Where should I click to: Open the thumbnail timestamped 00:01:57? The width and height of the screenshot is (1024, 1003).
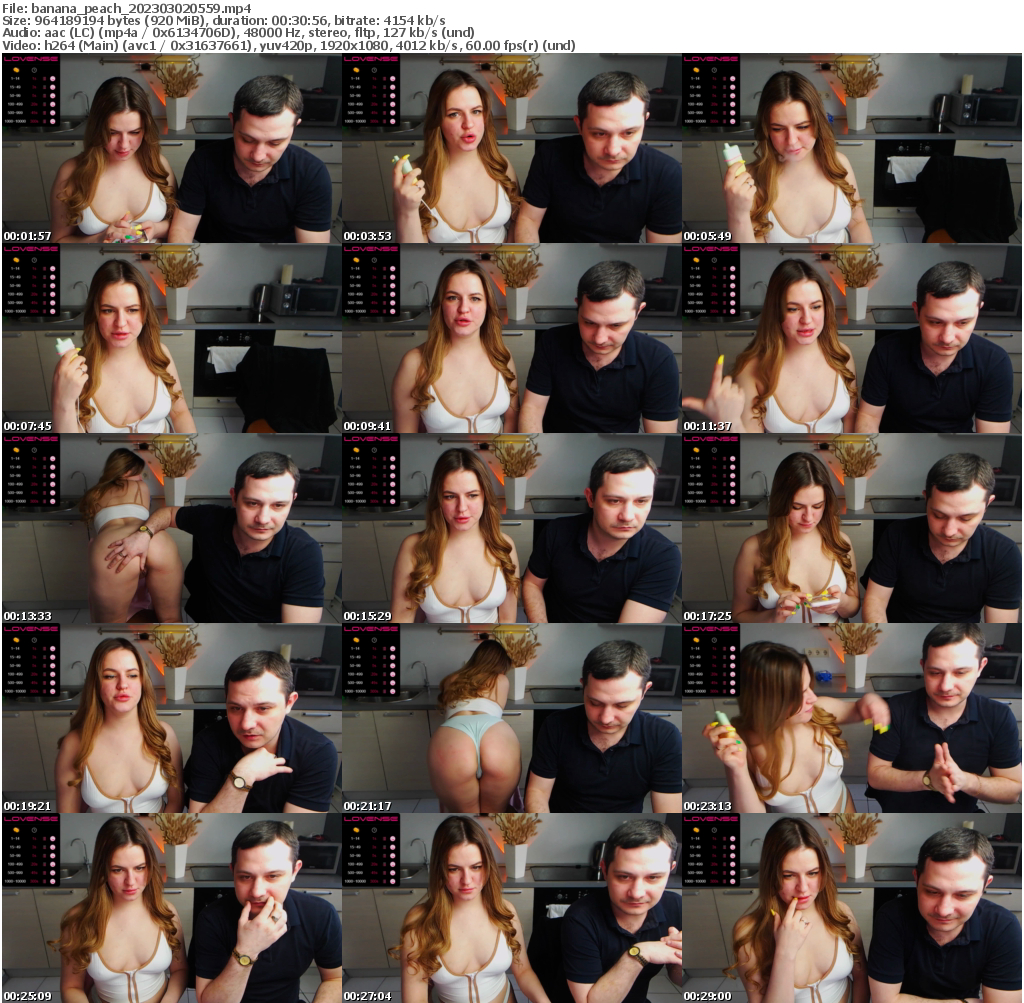171,148
